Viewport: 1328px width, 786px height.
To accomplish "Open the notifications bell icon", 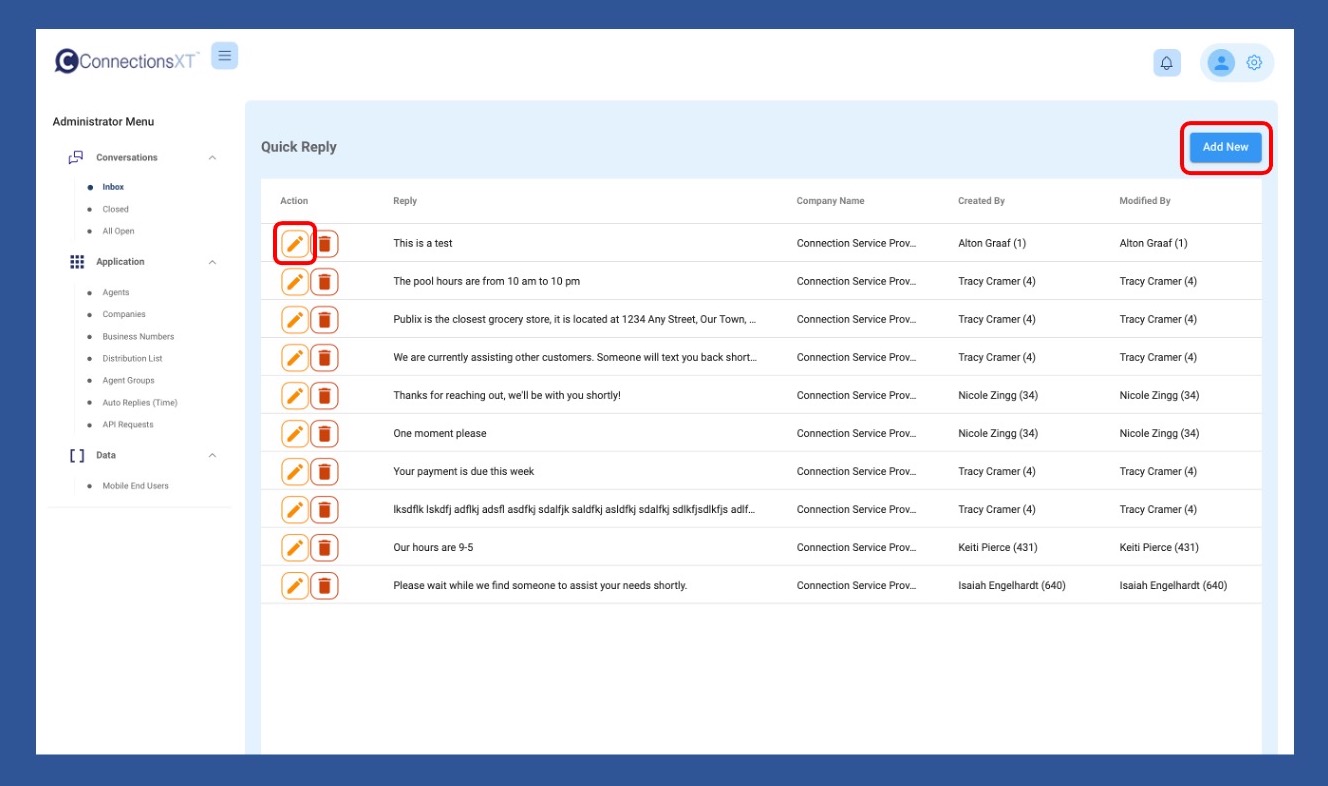I will click(x=1166, y=63).
